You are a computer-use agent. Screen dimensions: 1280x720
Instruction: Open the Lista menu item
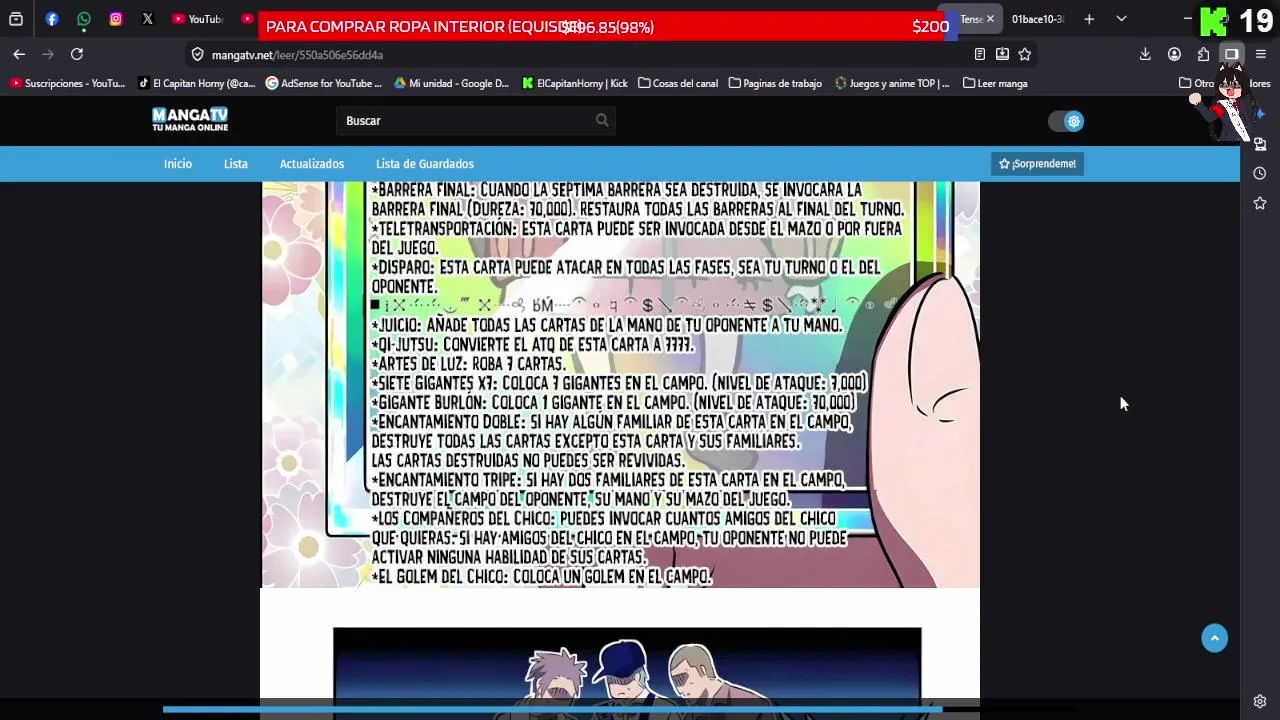pyautogui.click(x=236, y=164)
